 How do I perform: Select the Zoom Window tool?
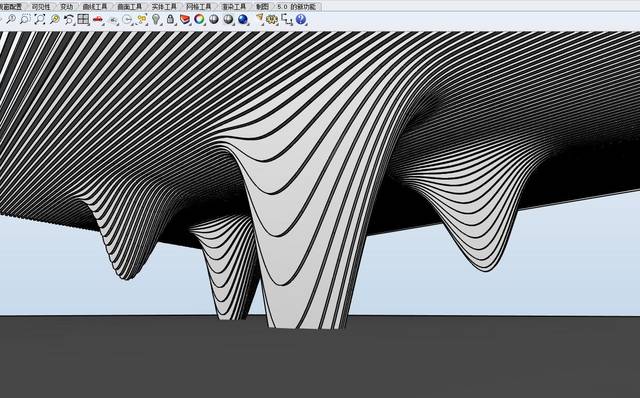[x=25, y=19]
